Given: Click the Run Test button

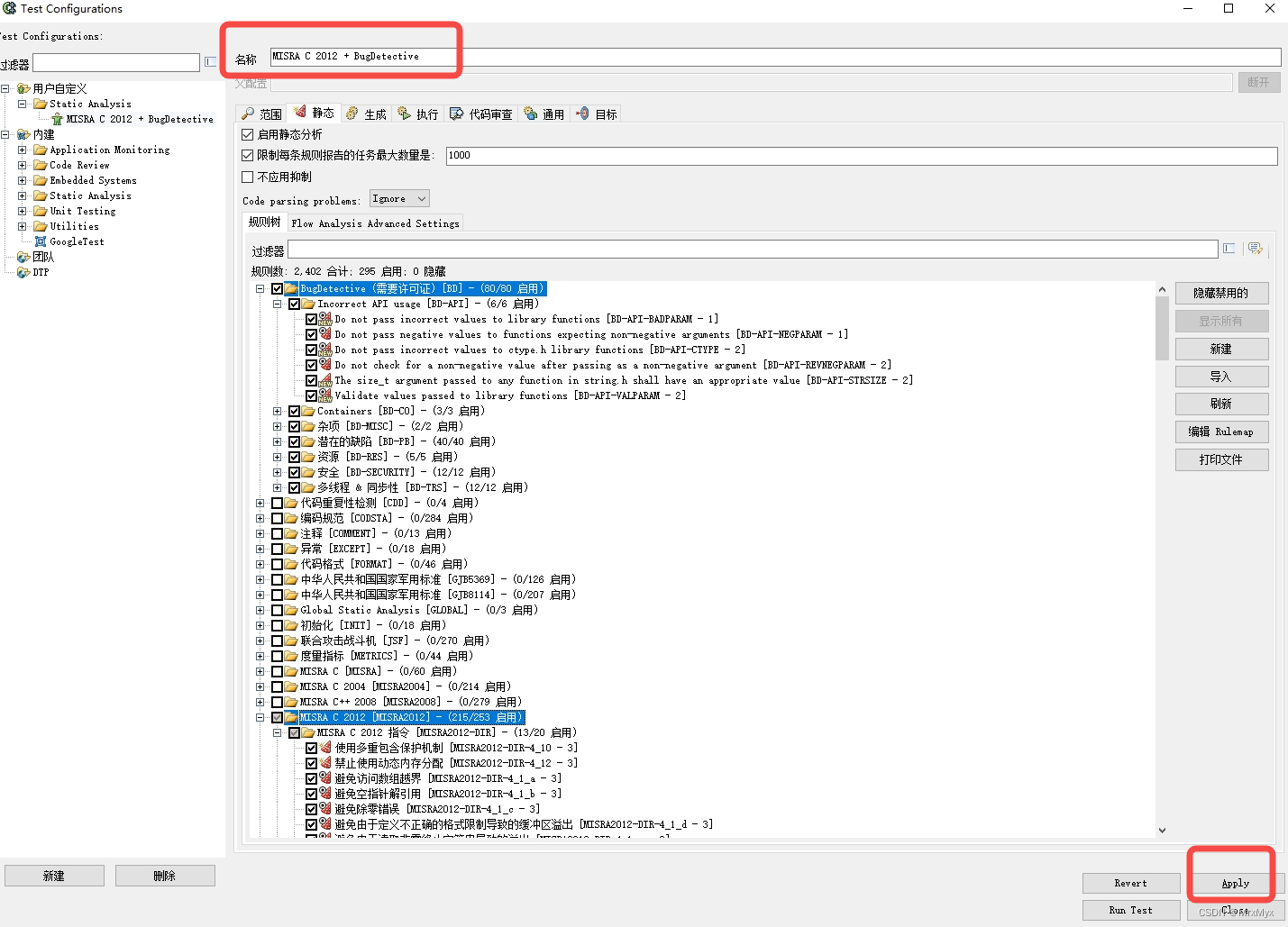Looking at the screenshot, I should coord(1130,910).
